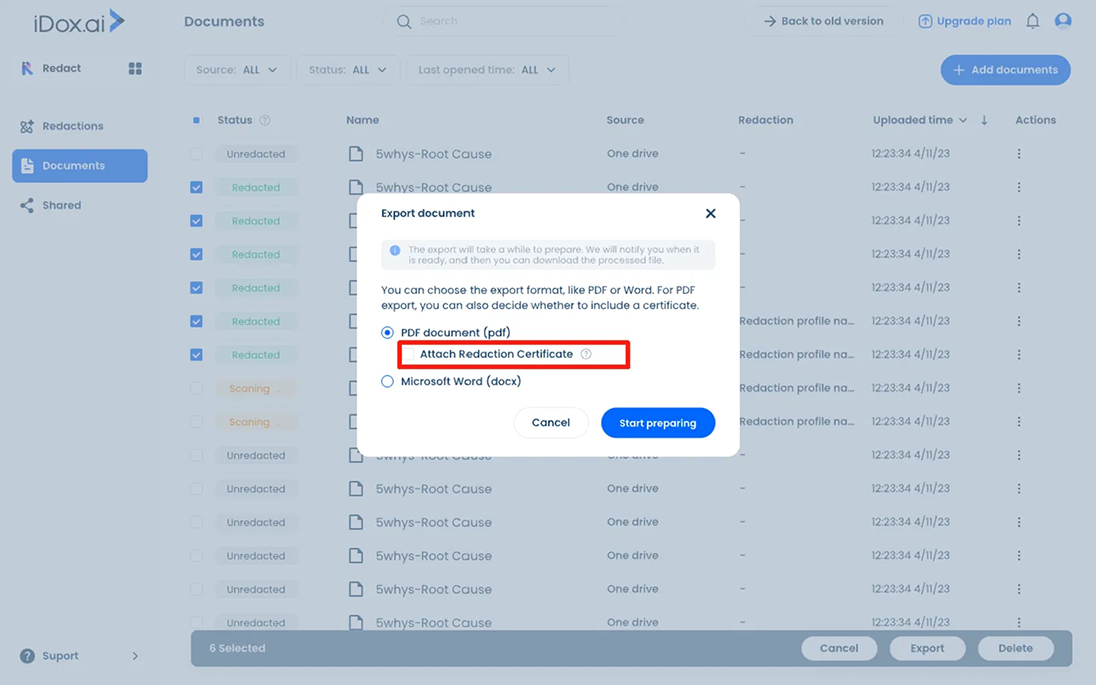
Task: Open the user profile avatar icon
Action: (1063, 21)
